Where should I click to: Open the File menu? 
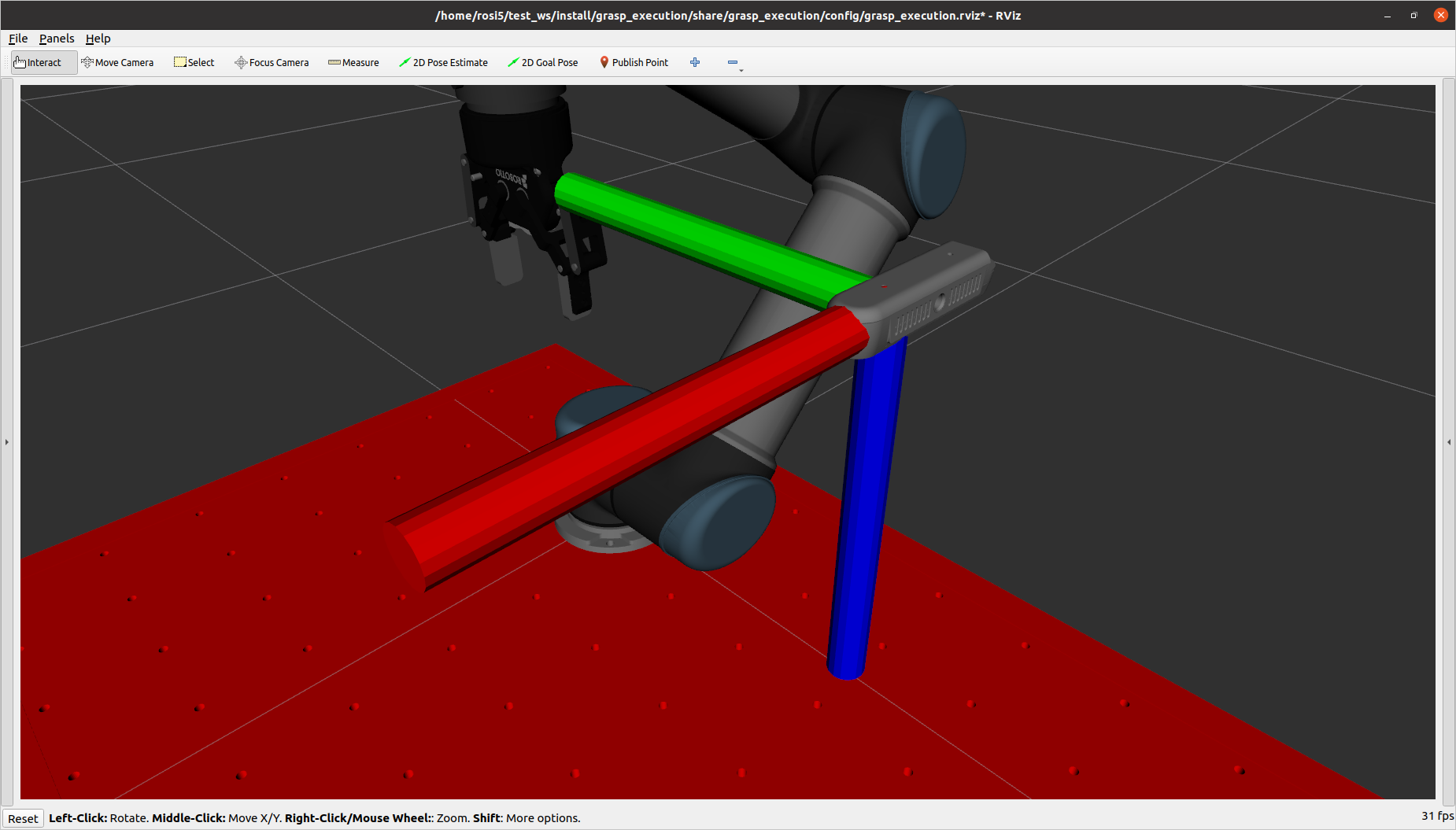tap(18, 39)
